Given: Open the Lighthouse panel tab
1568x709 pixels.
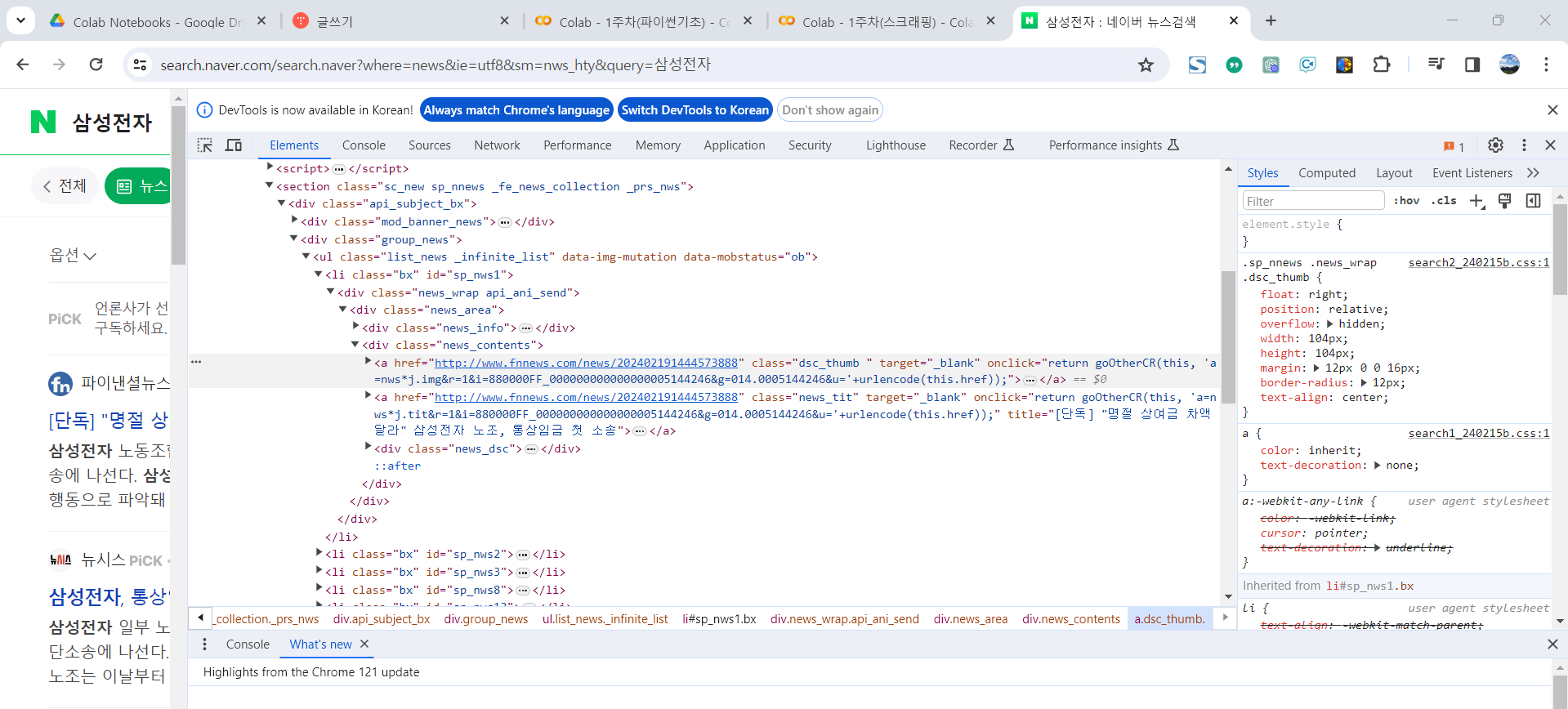Looking at the screenshot, I should [x=896, y=145].
